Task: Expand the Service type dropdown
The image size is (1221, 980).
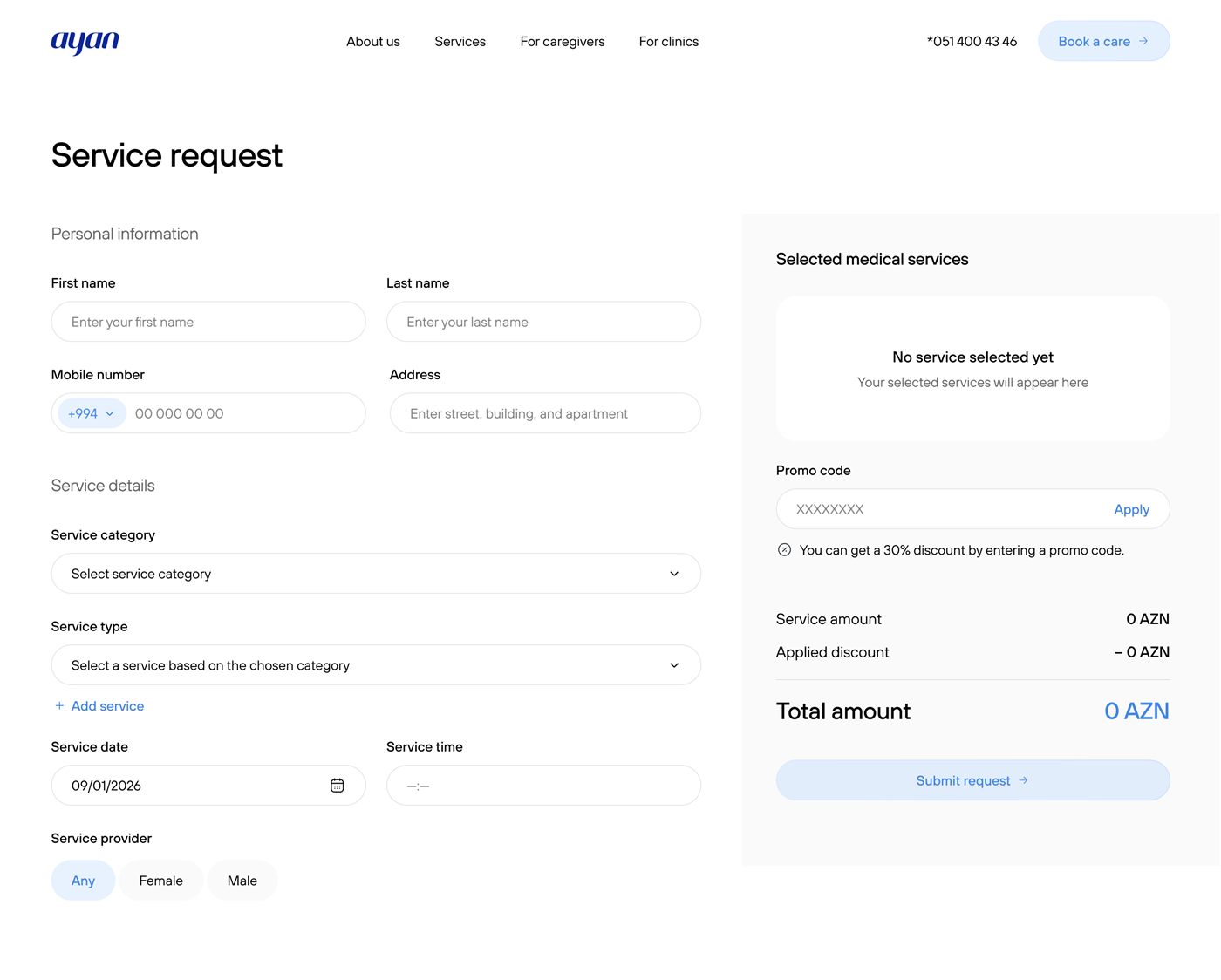Action: (376, 665)
